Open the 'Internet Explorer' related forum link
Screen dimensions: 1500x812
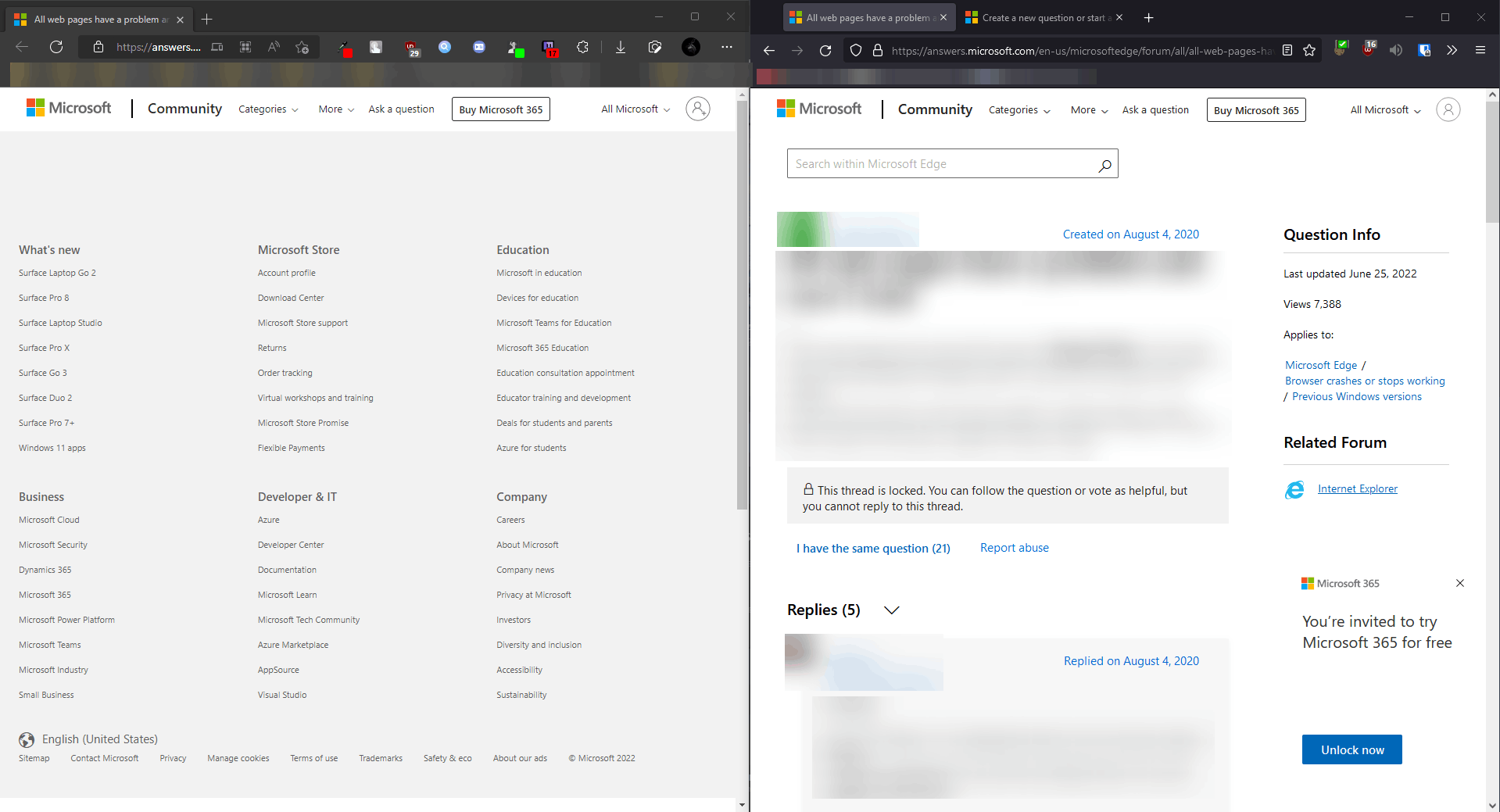(1358, 489)
